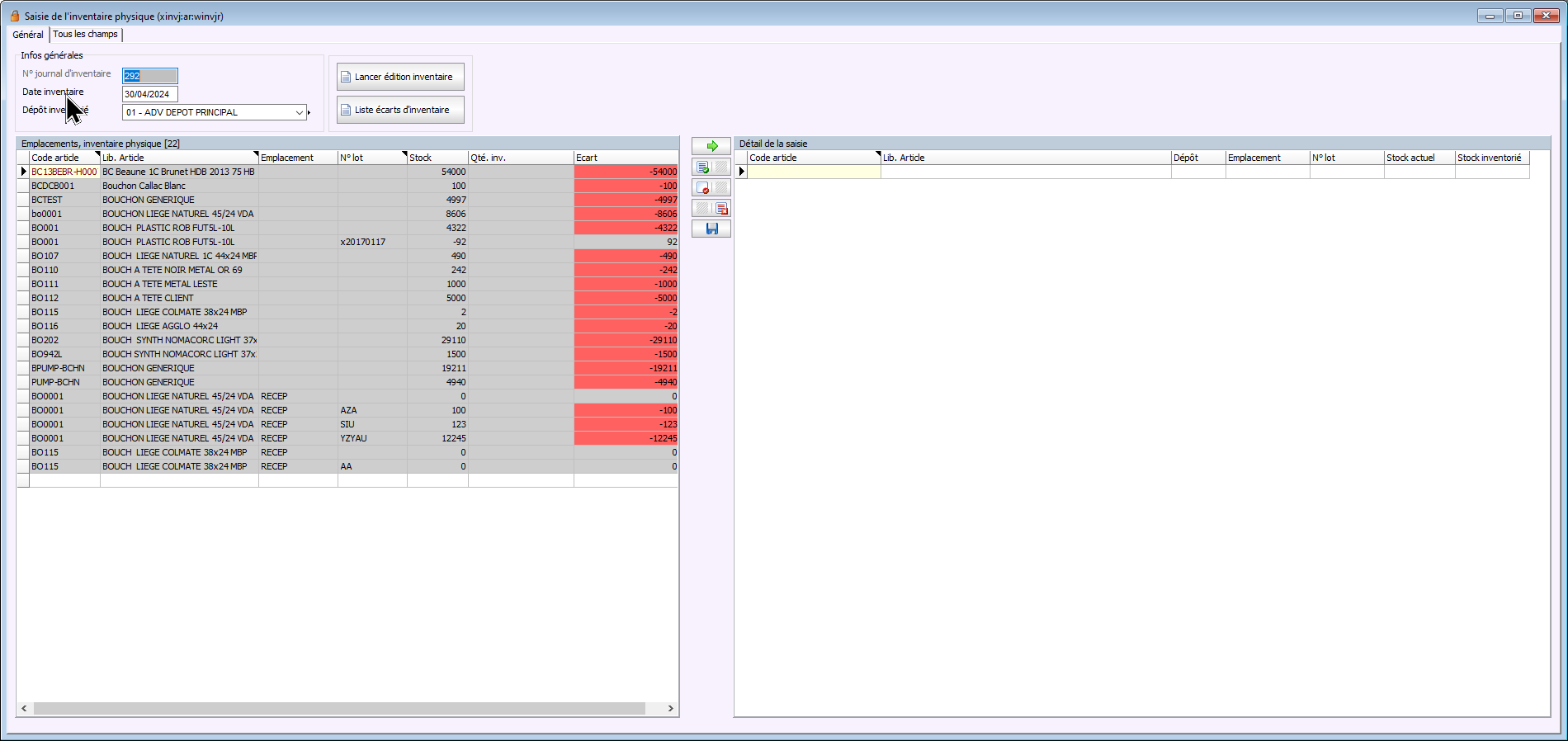Click the Date inventaire field
The width and height of the screenshot is (1568, 741).
pyautogui.click(x=149, y=94)
